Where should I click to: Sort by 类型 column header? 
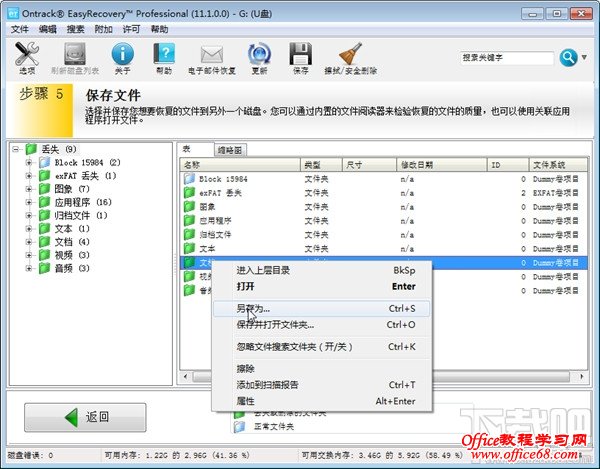(x=321, y=165)
